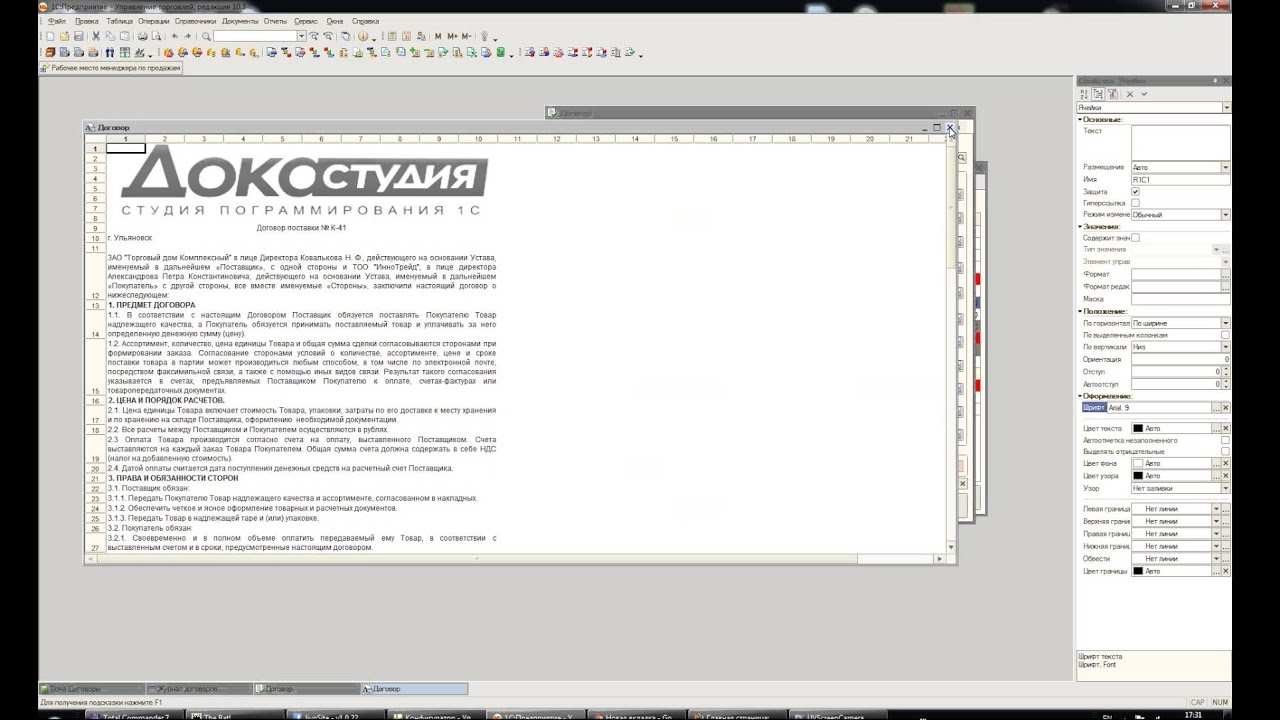The height and width of the screenshot is (720, 1280).
Task: Open the Файл menu
Action: (56, 21)
